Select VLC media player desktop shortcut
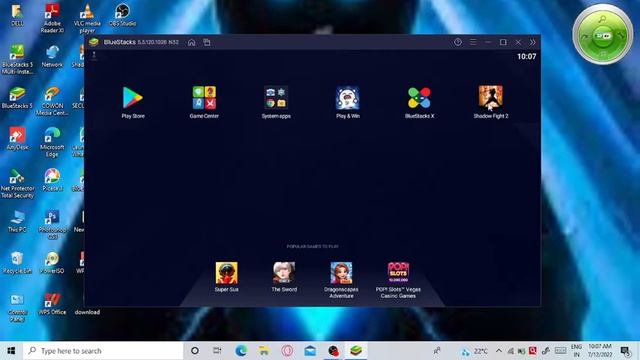 coord(87,18)
